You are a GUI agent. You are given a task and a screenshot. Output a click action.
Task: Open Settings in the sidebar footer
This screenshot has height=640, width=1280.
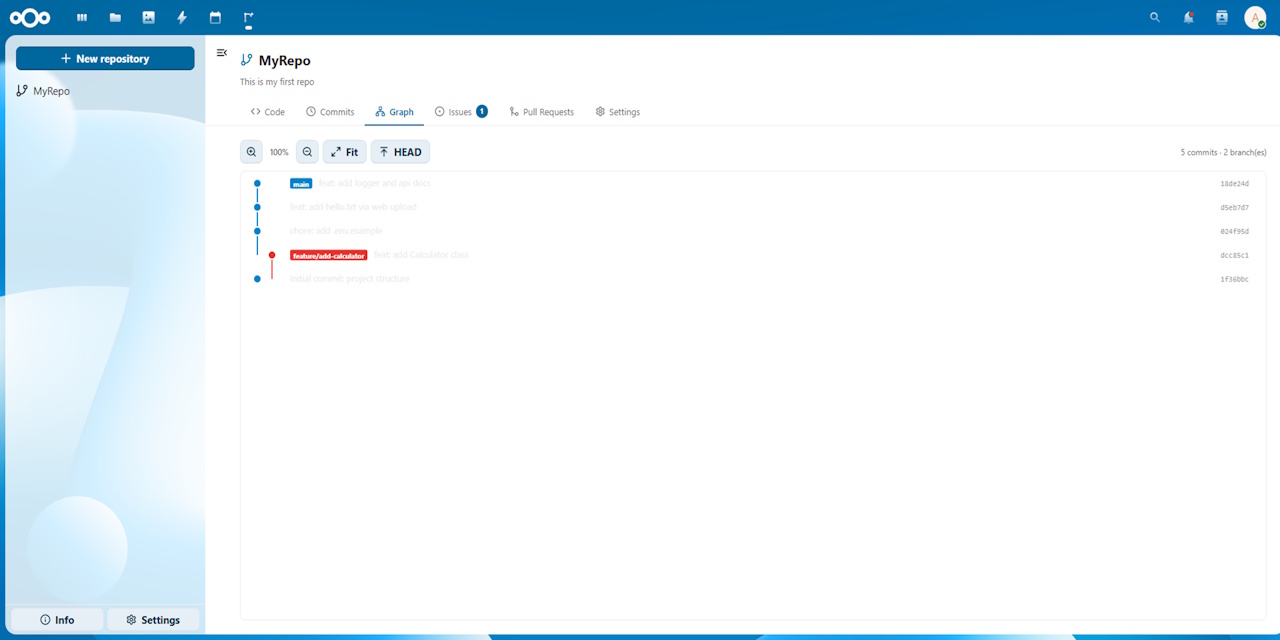(x=153, y=620)
